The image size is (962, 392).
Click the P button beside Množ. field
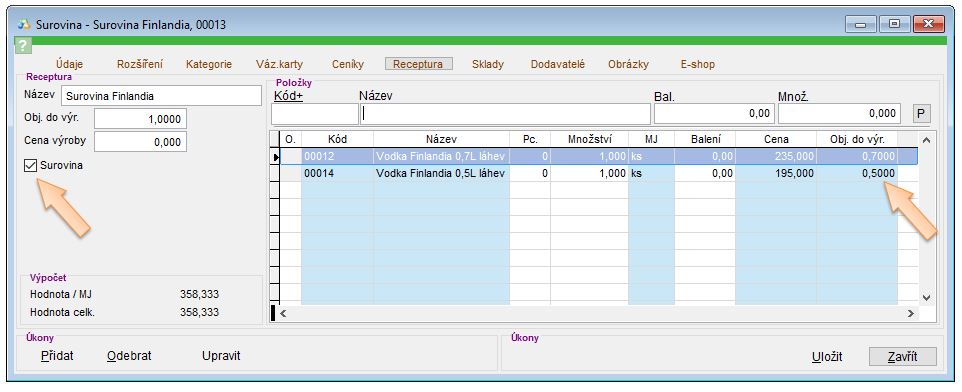pos(921,113)
